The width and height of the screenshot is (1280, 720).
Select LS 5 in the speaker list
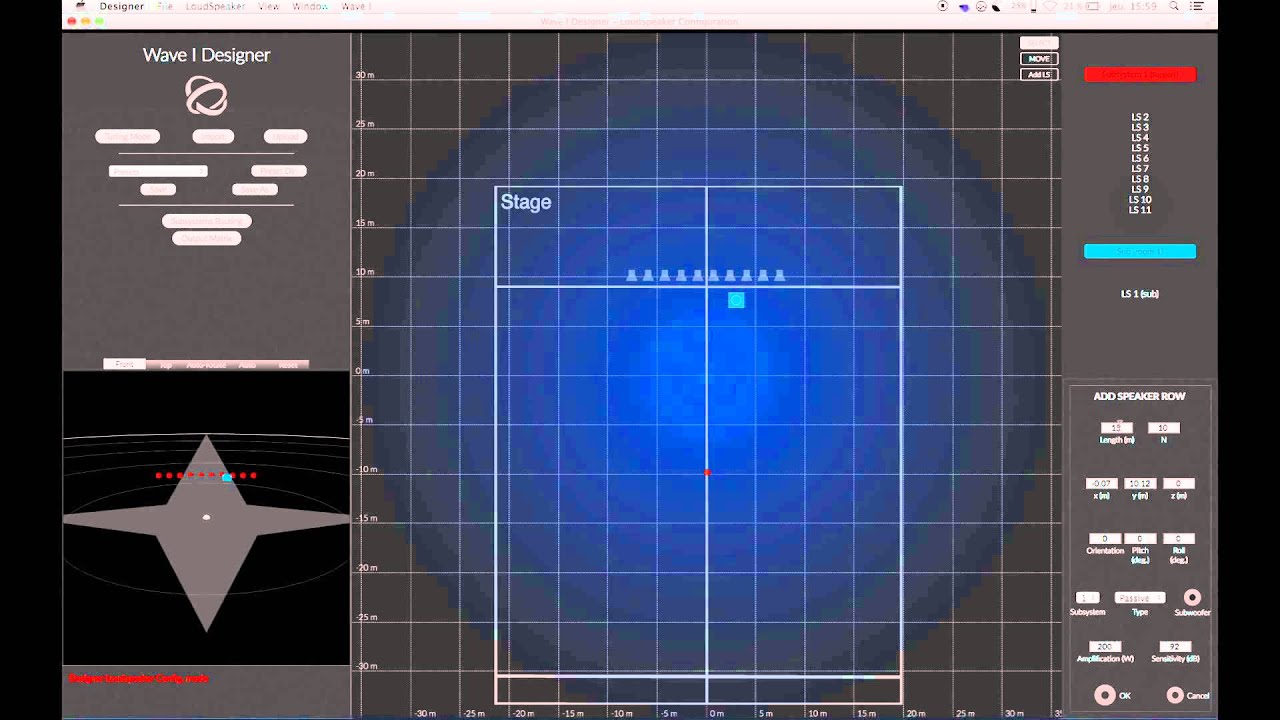coord(1140,148)
